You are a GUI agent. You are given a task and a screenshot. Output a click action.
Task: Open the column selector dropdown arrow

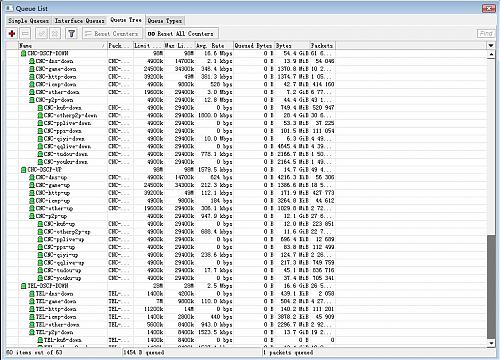[491, 45]
